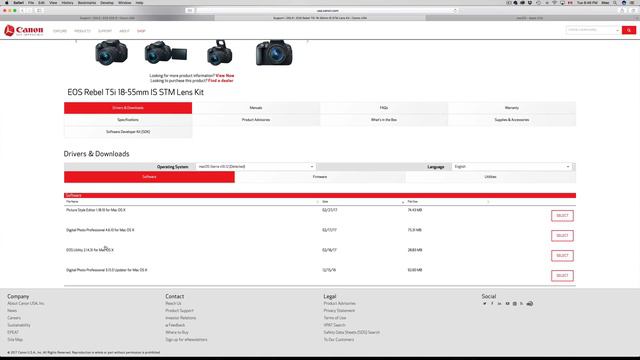Open the Safari File menu
The height and width of the screenshot is (360, 640).
tap(31, 2)
